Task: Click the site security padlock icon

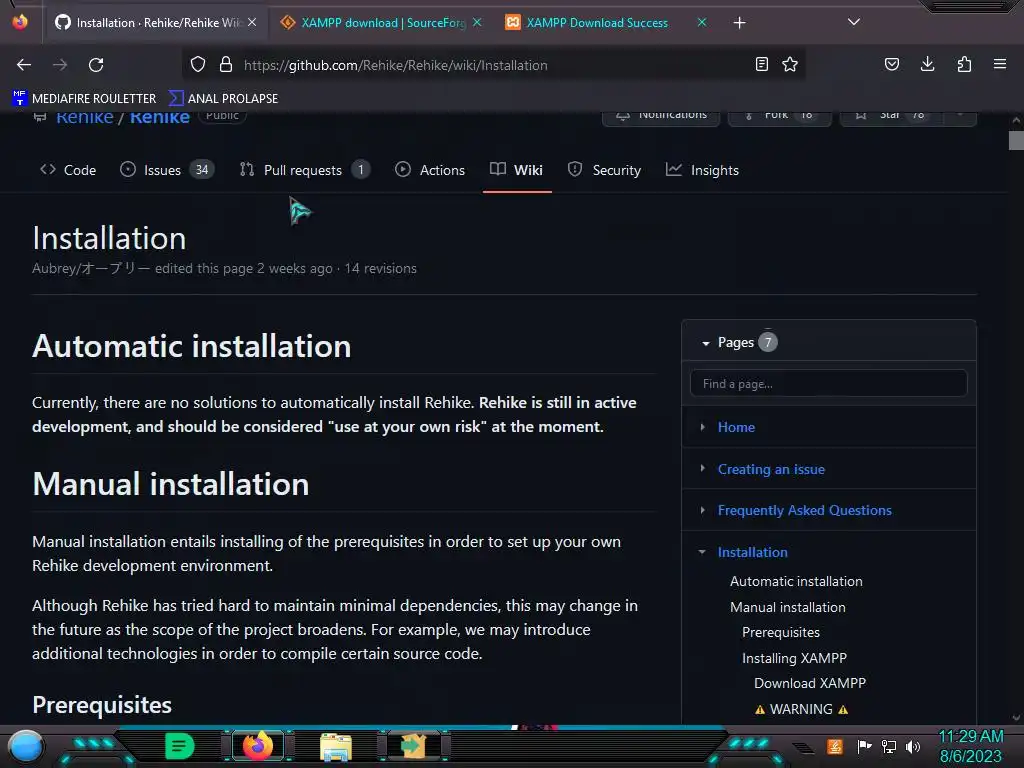Action: coord(226,65)
